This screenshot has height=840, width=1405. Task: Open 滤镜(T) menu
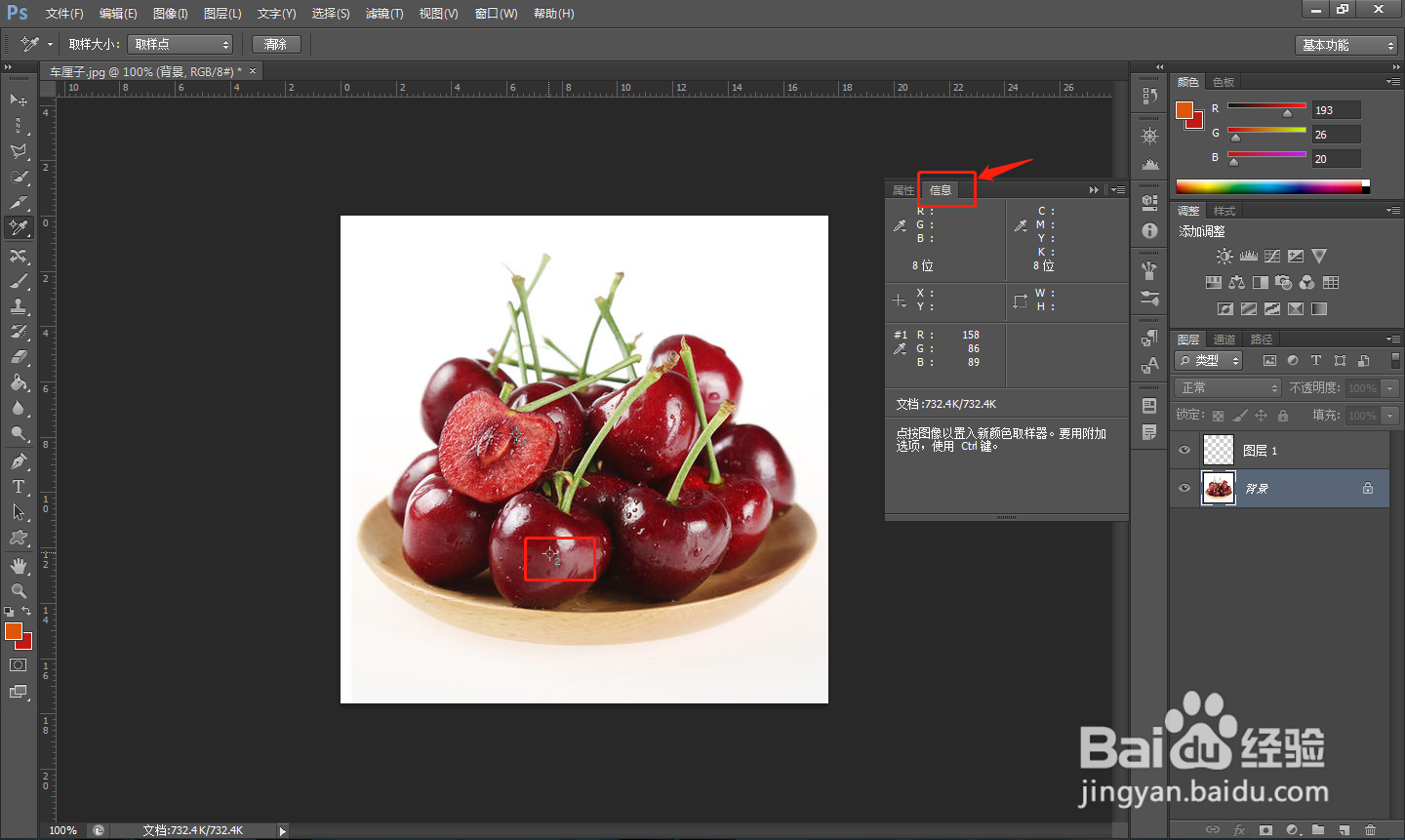click(x=384, y=14)
